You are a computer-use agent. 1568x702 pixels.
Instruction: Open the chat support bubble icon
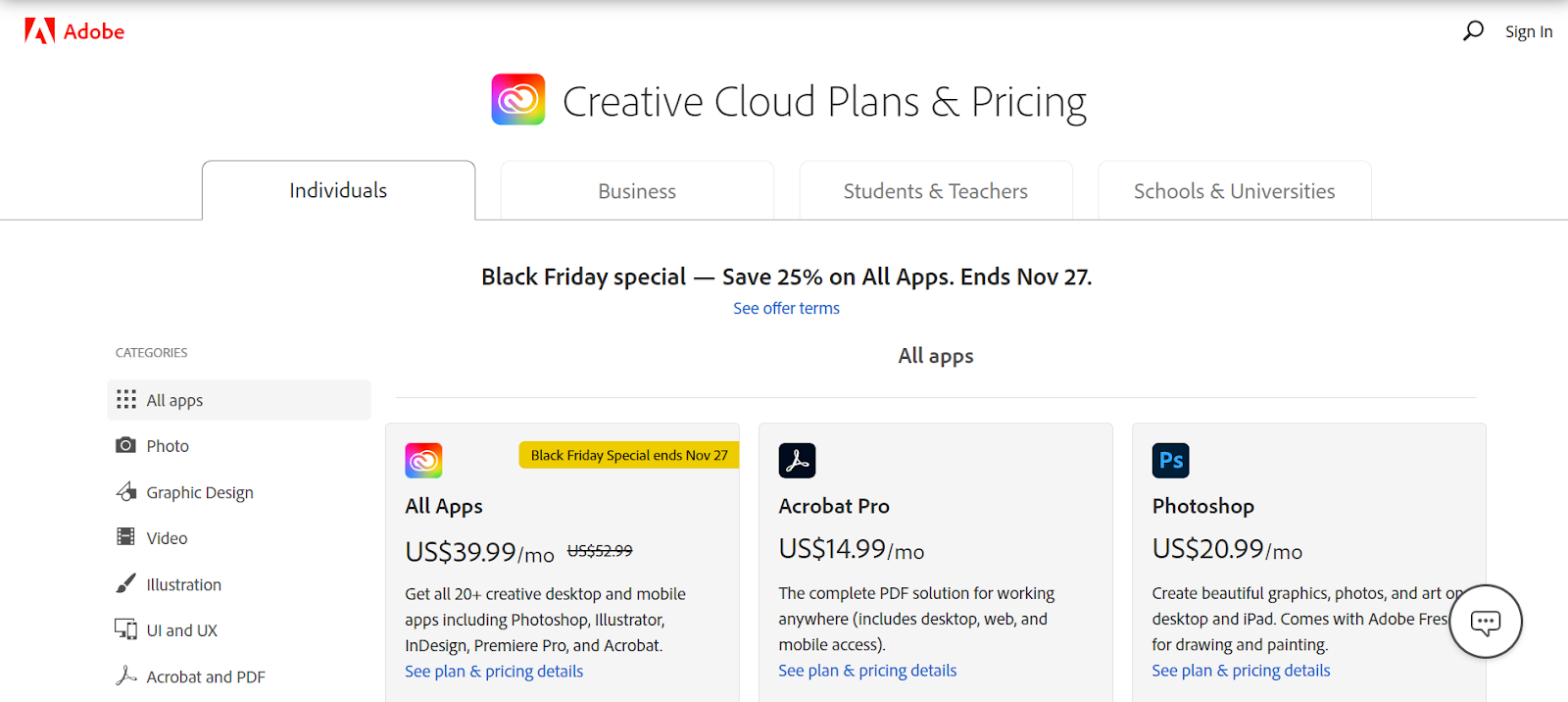(1485, 622)
